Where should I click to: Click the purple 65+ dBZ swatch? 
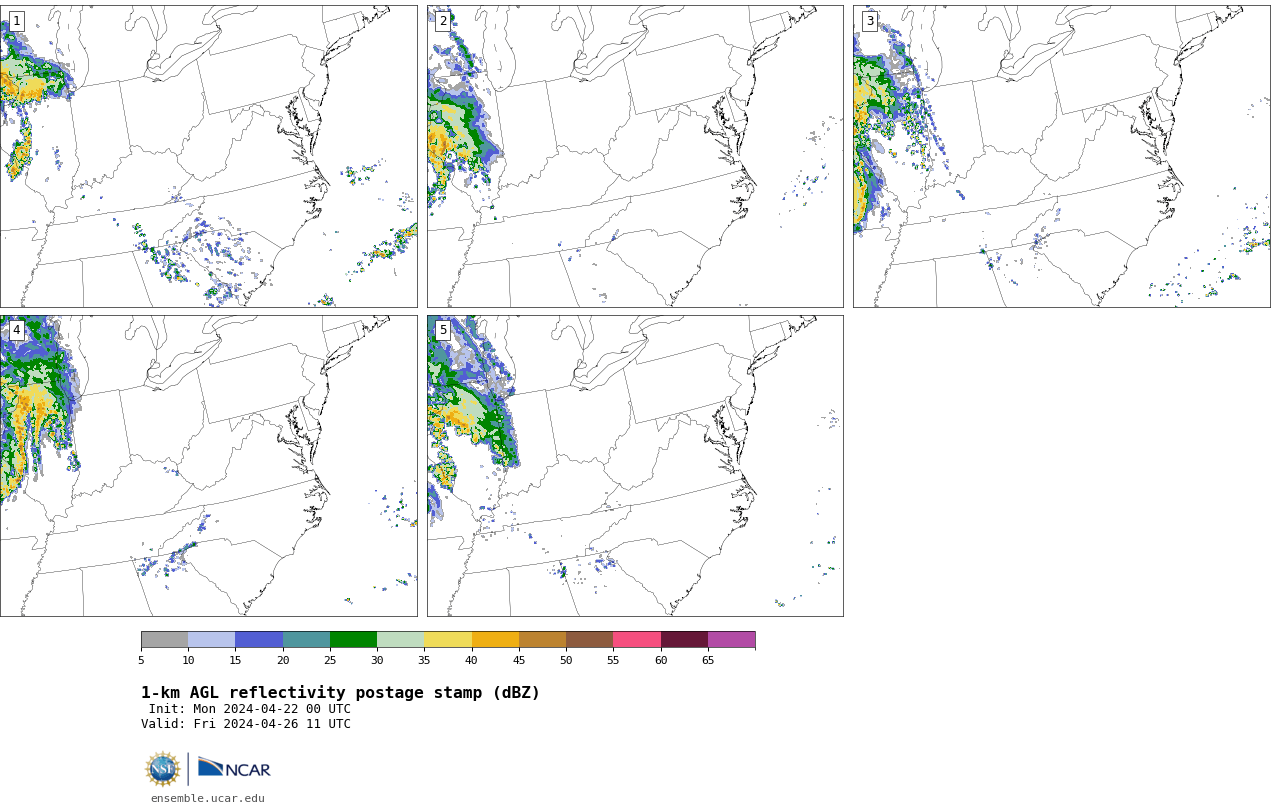(x=731, y=640)
